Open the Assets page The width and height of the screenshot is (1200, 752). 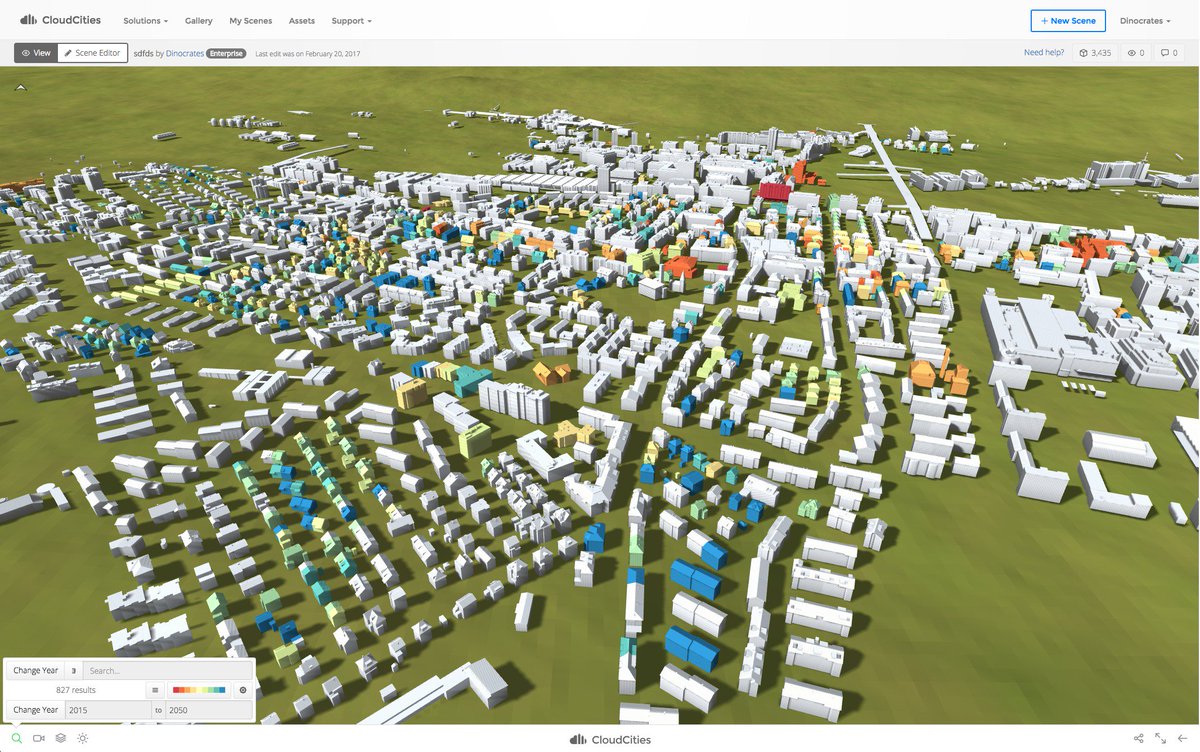[x=301, y=21]
